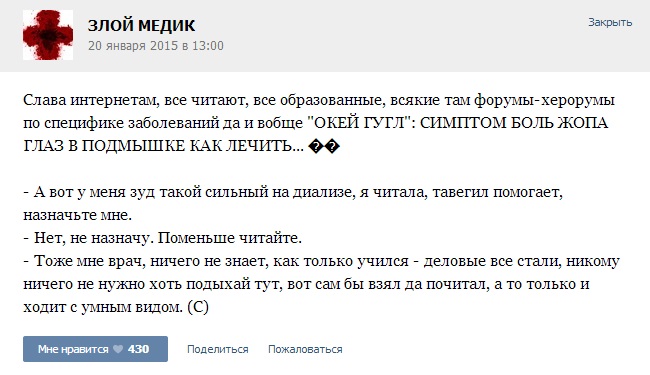View the 430 likes count
650x375 pixels.
click(138, 349)
